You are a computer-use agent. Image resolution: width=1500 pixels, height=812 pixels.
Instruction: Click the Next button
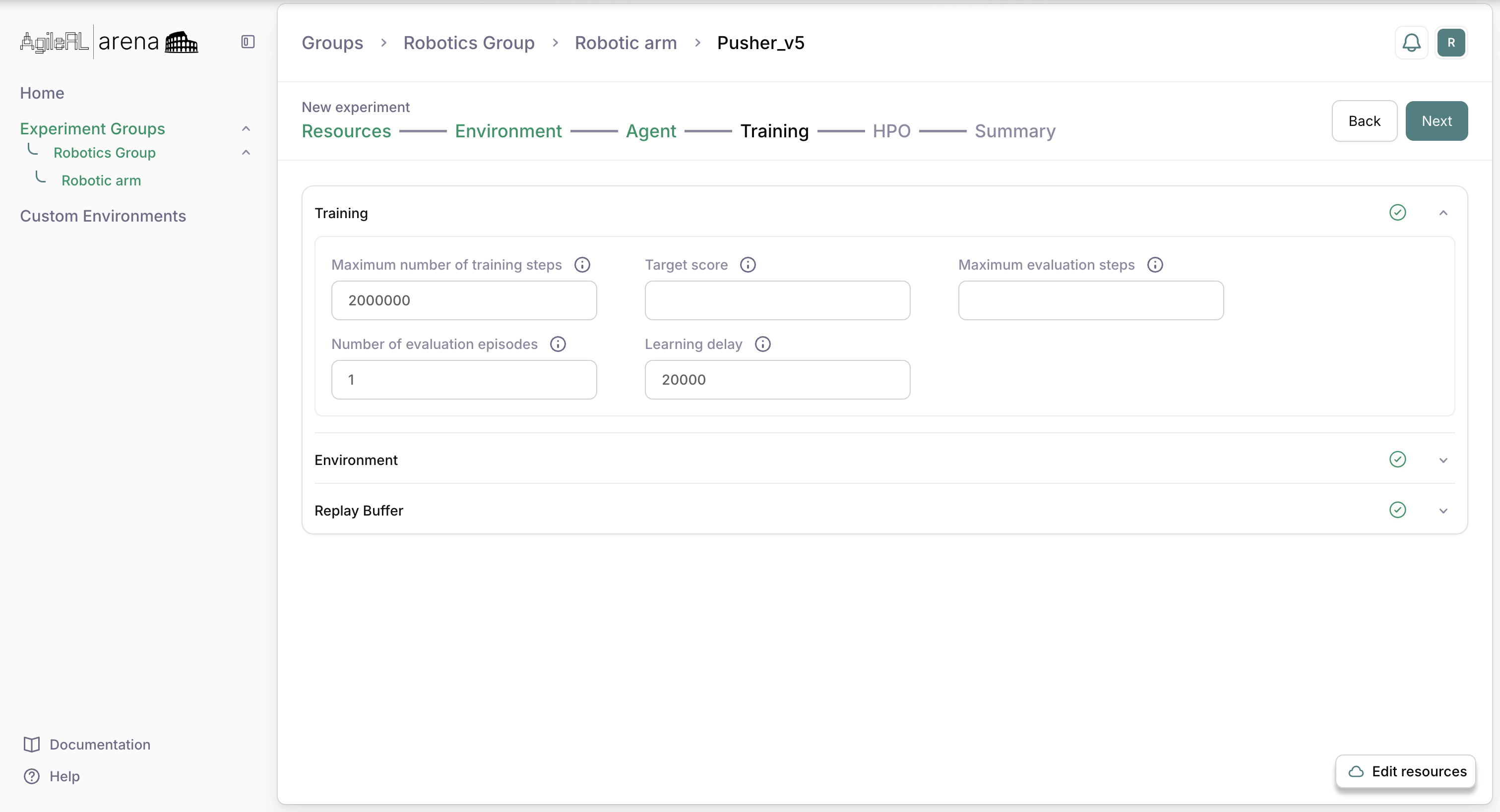click(x=1437, y=120)
